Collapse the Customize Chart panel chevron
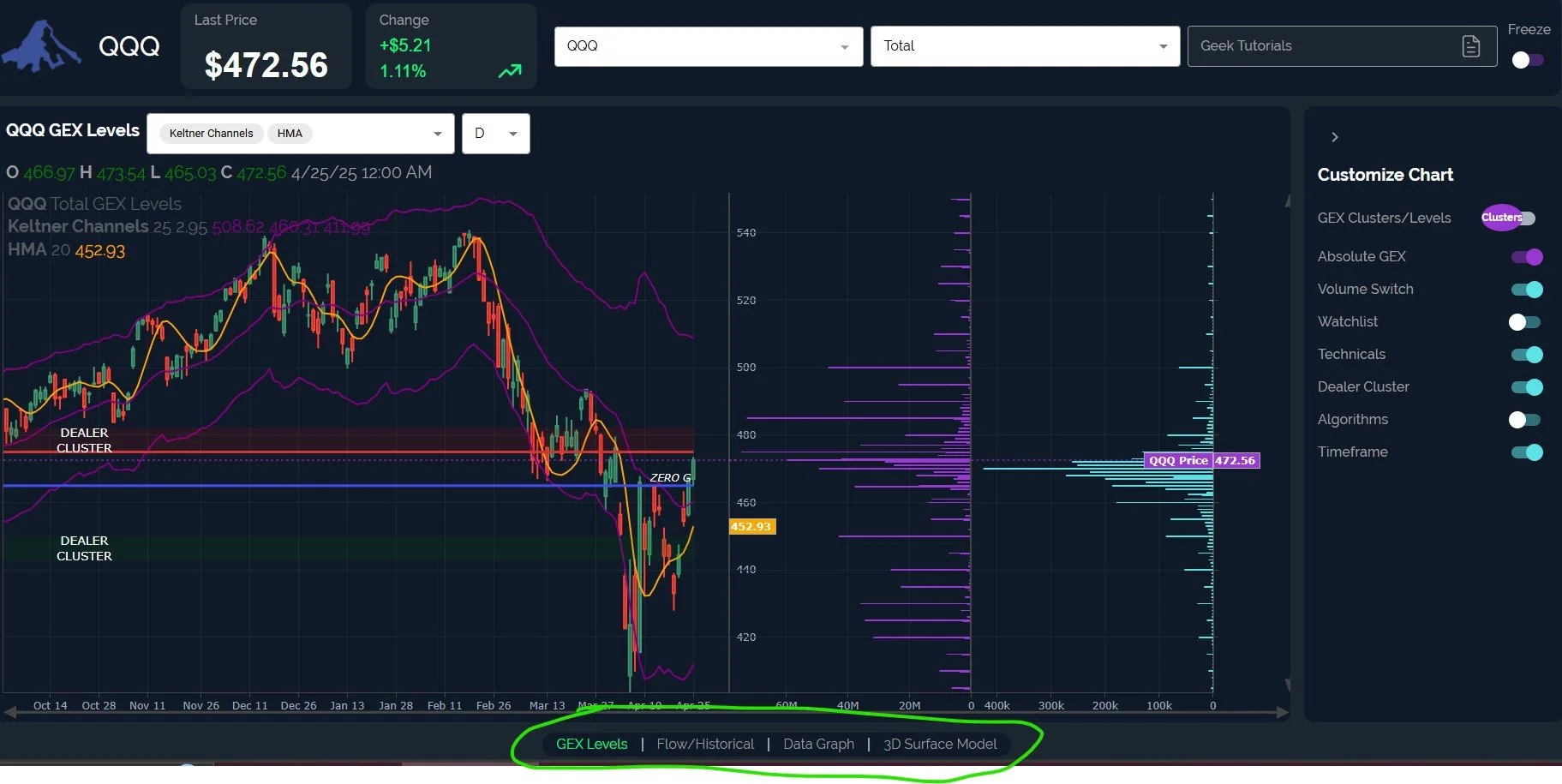Screen dimensions: 1562x784 pyautogui.click(x=1334, y=137)
